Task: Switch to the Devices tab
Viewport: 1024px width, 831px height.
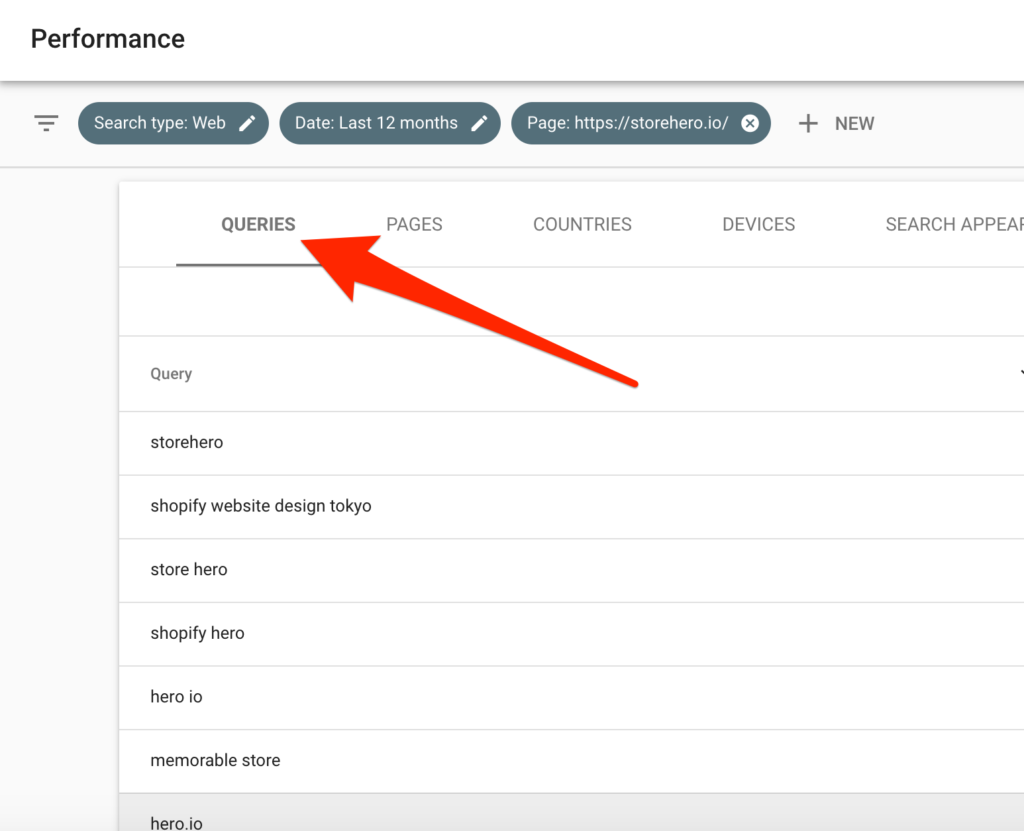Action: [759, 225]
